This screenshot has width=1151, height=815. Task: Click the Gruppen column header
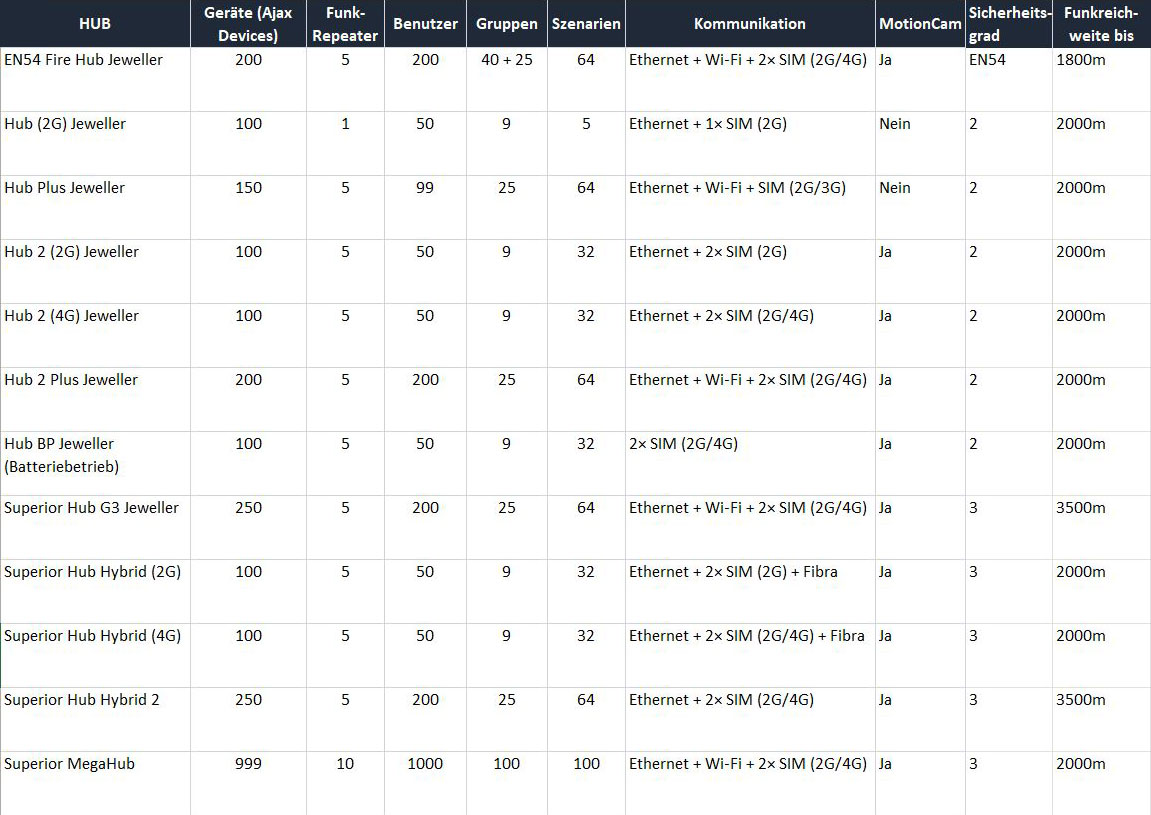pyautogui.click(x=506, y=22)
